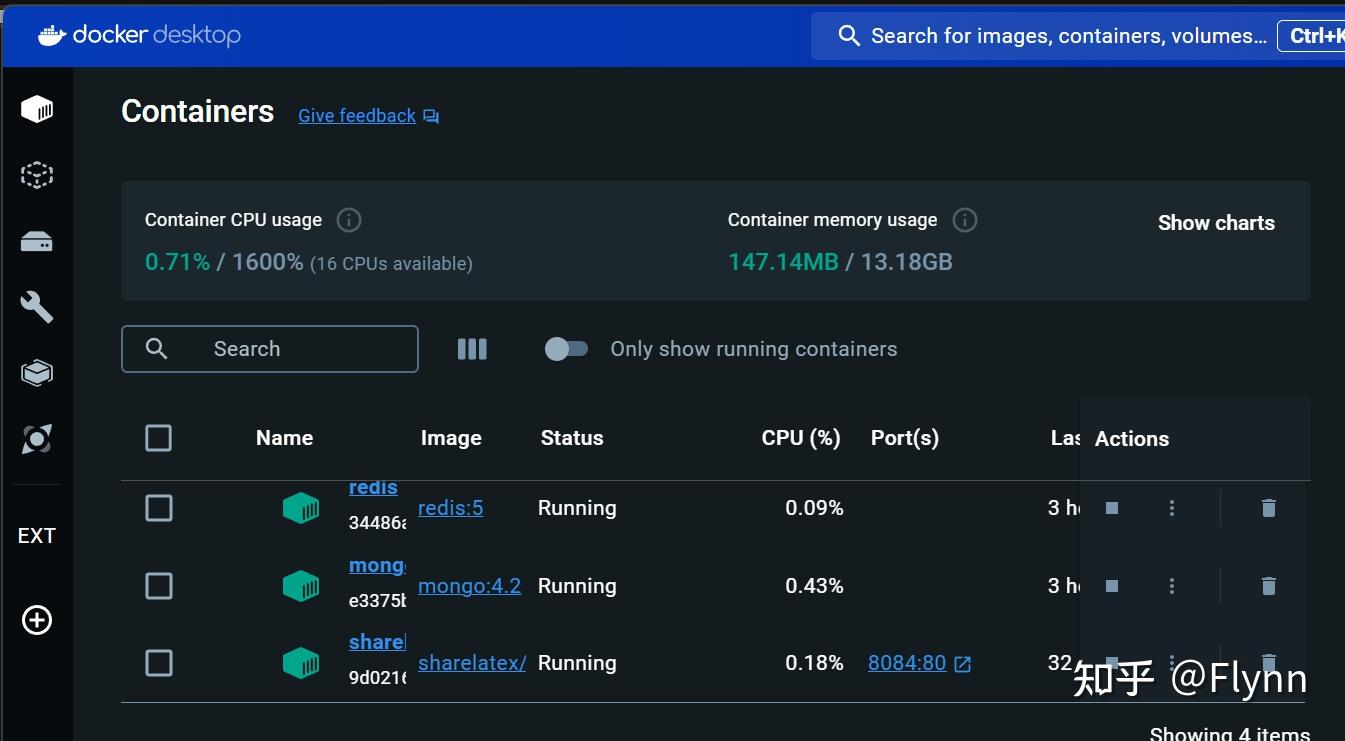The width and height of the screenshot is (1345, 741).
Task: Stop the redis container
Action: coord(1111,508)
